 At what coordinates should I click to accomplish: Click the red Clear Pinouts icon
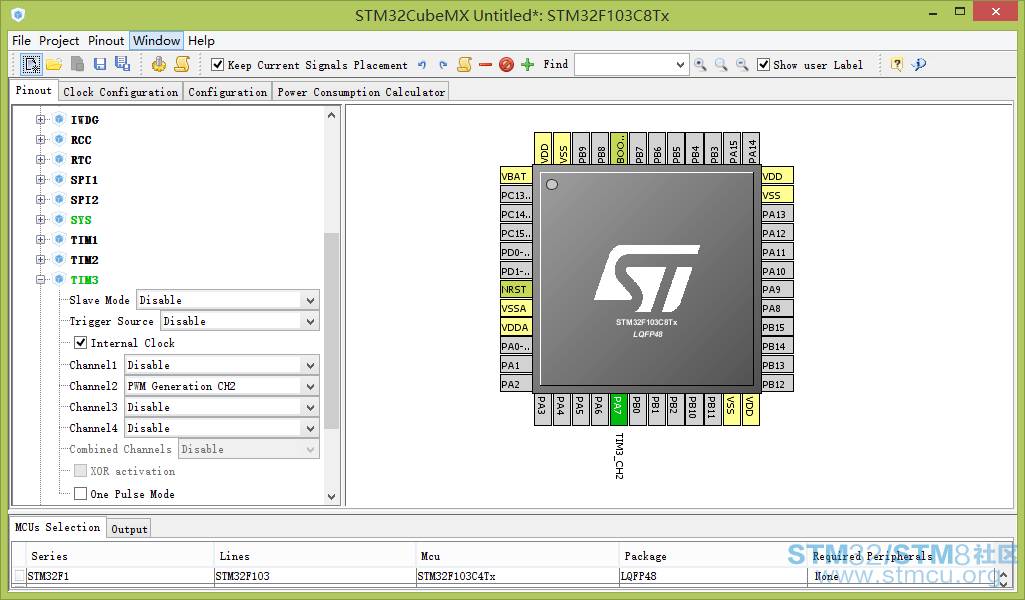tap(506, 65)
